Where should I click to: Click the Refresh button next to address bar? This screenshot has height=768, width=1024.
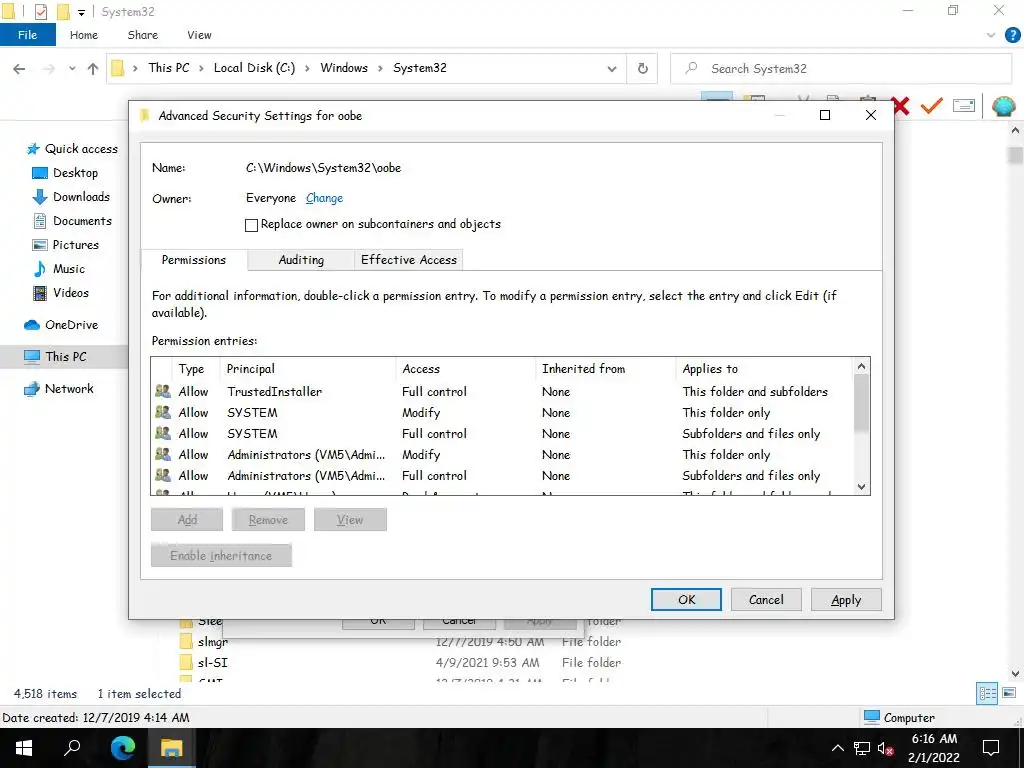(643, 69)
